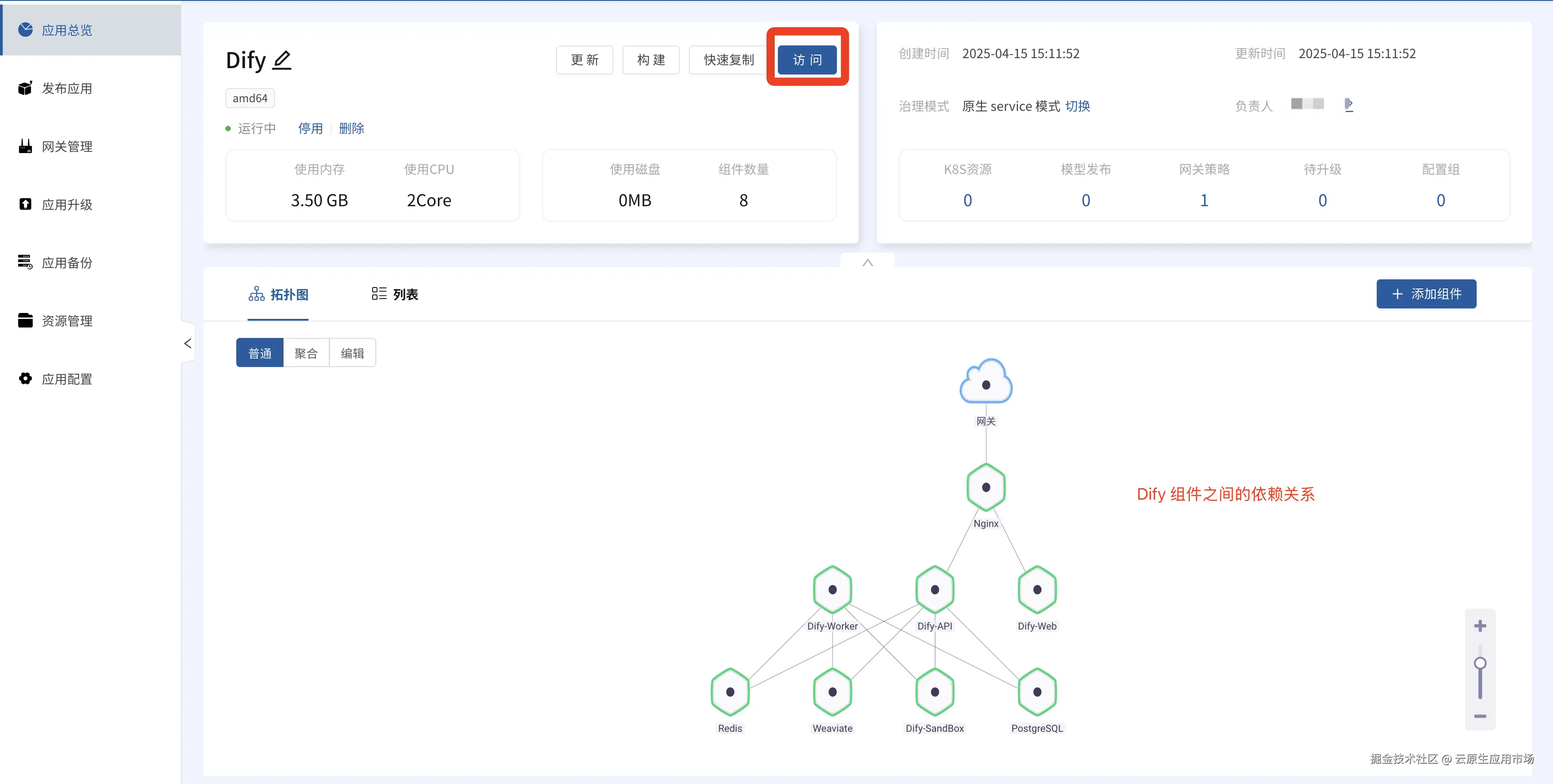Viewport: 1553px width, 784px height.
Task: Select the PostgreSQL component node
Action: tap(1037, 692)
